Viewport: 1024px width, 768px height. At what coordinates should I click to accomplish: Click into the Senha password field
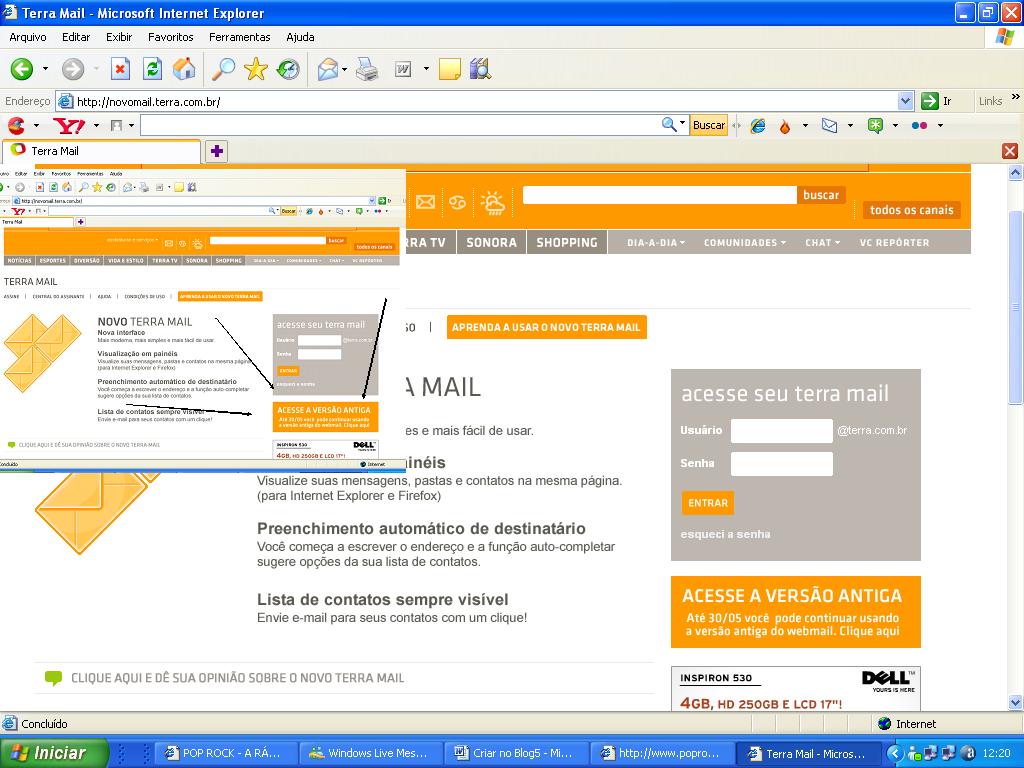coord(782,464)
